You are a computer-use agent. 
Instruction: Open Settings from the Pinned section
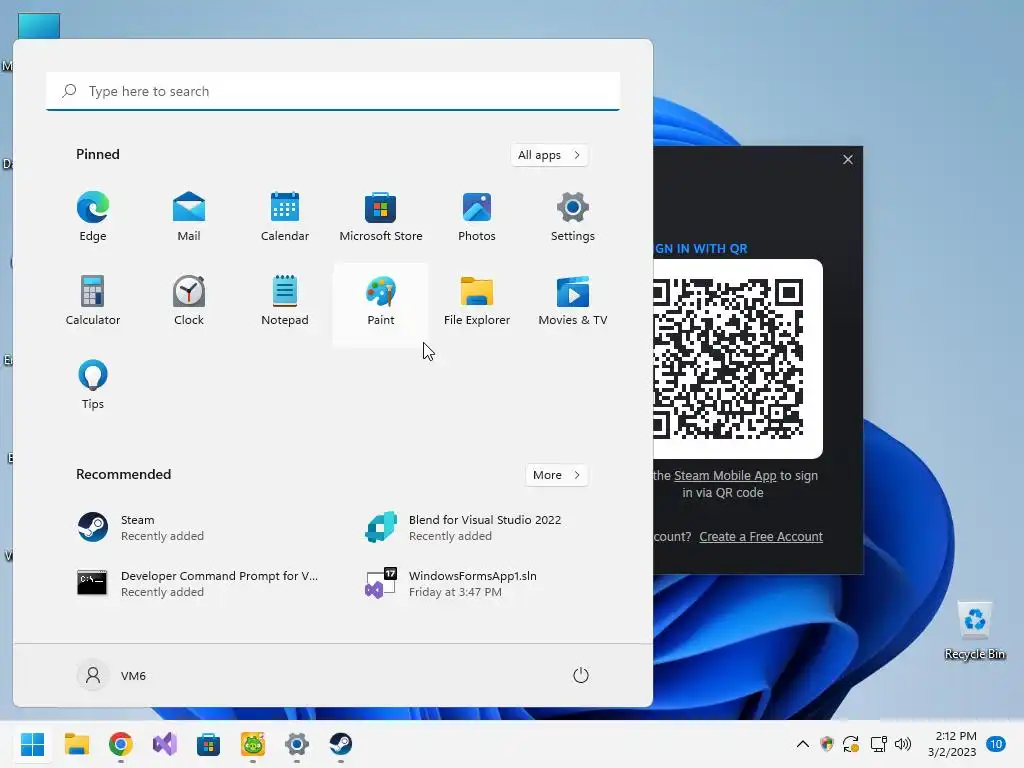tap(573, 217)
